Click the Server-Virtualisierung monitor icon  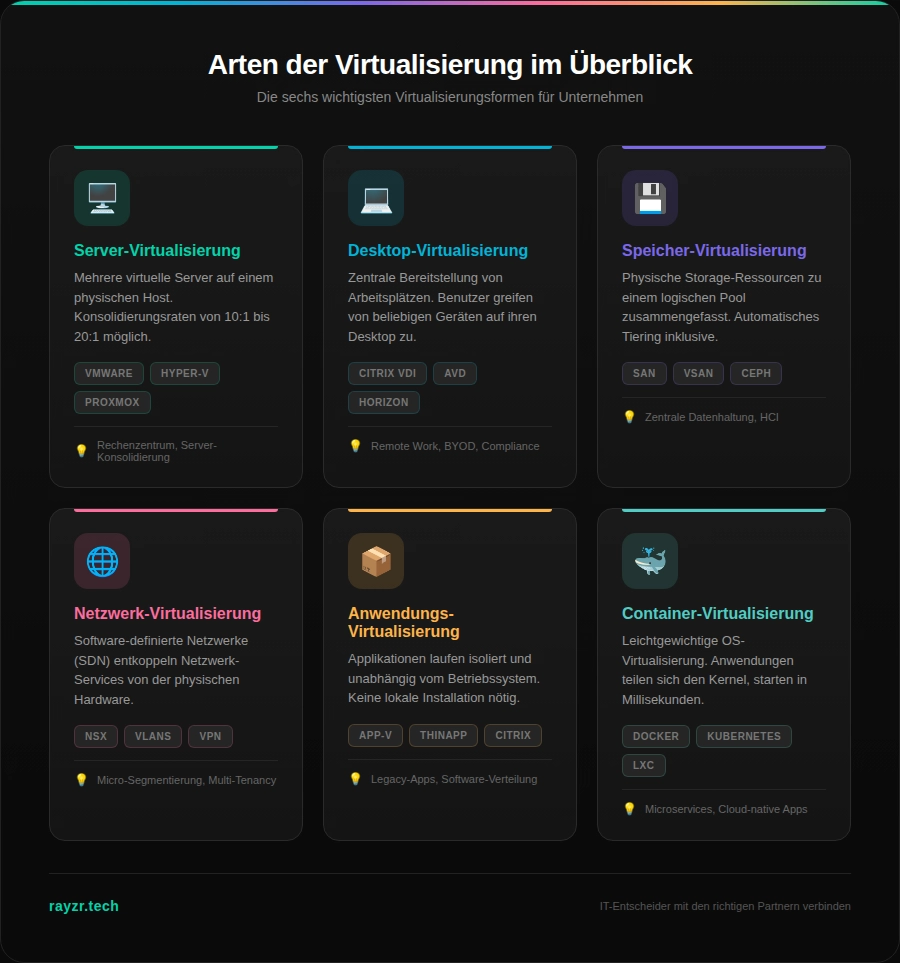point(102,198)
